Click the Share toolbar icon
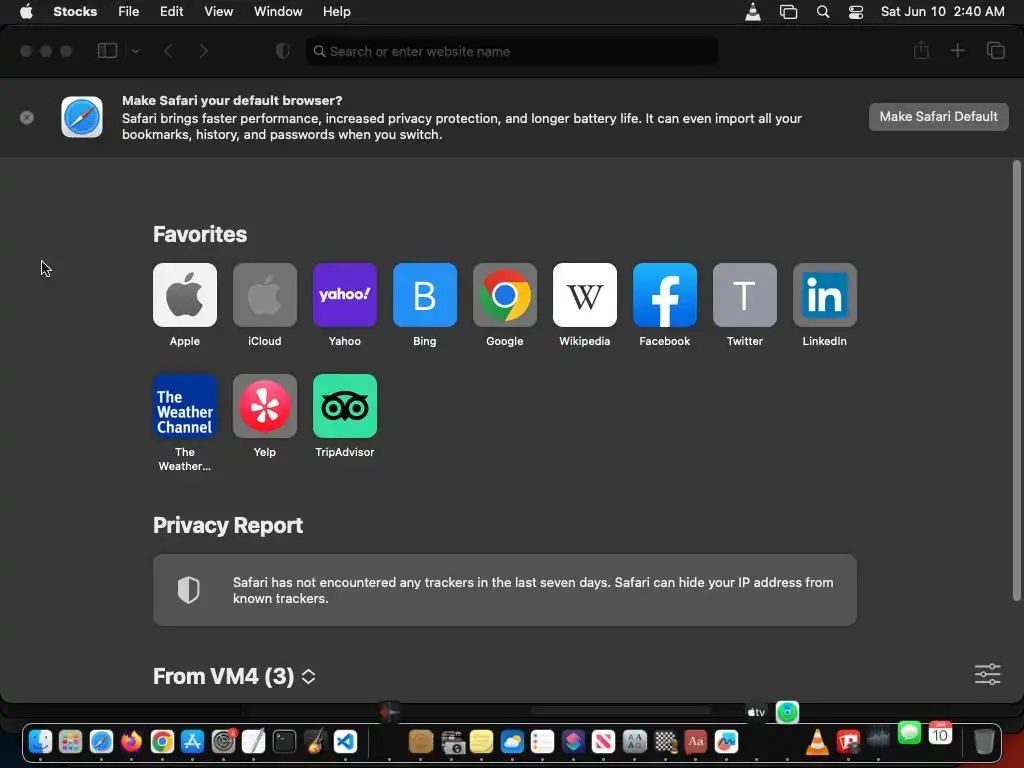The height and width of the screenshot is (768, 1024). [x=921, y=50]
